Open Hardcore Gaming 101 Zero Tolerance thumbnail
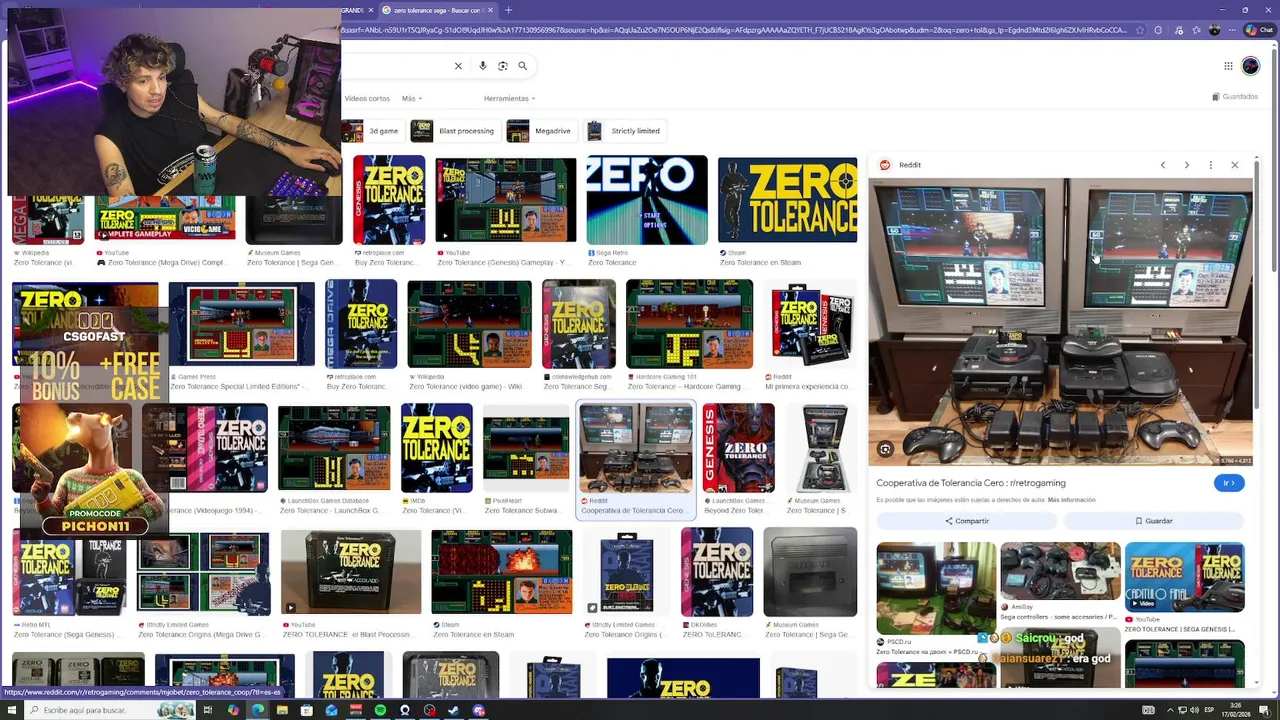Image resolution: width=1280 pixels, height=720 pixels. coord(689,324)
